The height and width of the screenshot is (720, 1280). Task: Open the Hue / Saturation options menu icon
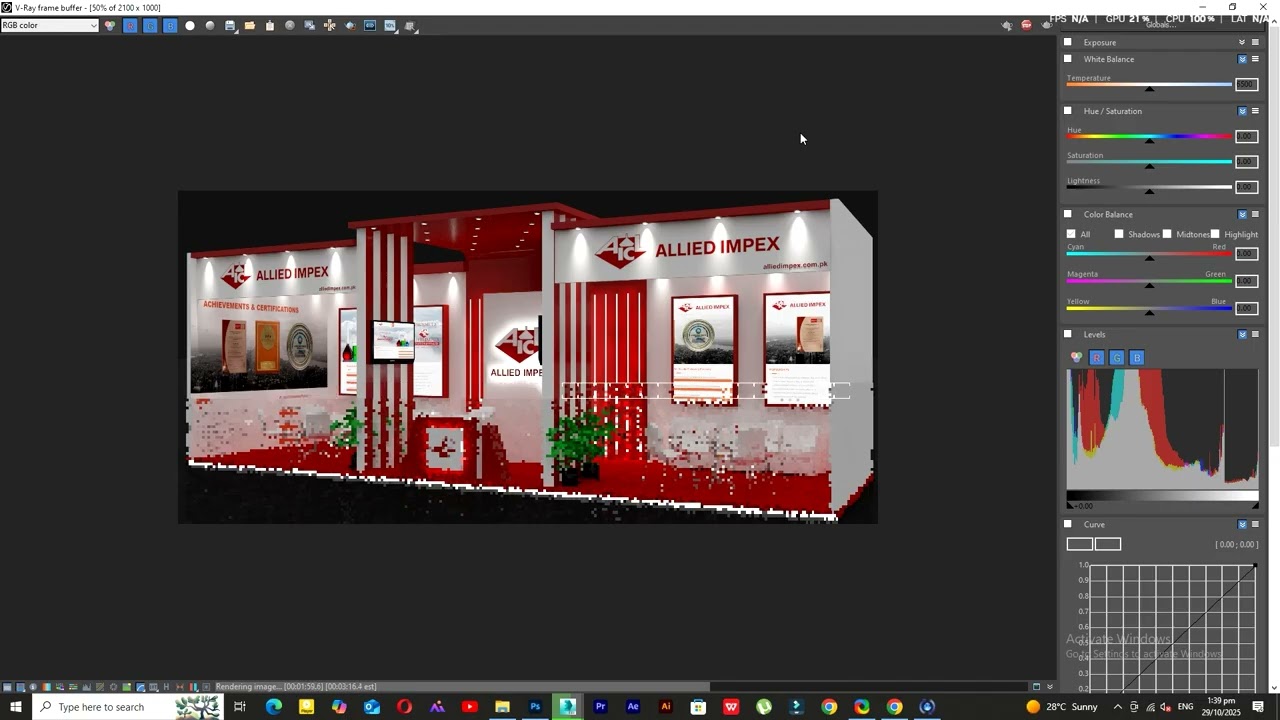1255,111
